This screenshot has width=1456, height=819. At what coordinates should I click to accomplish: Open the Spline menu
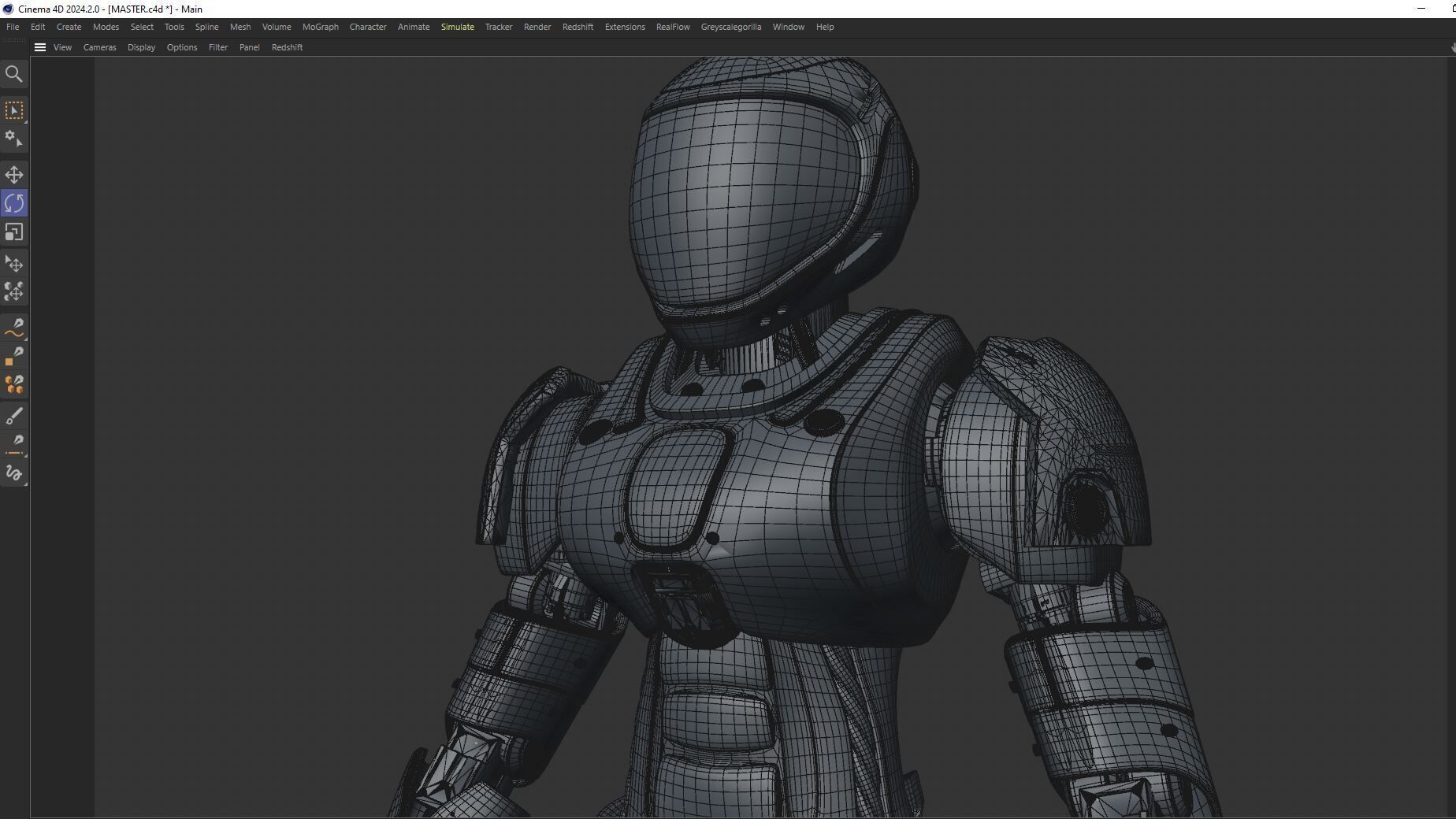pyautogui.click(x=207, y=27)
